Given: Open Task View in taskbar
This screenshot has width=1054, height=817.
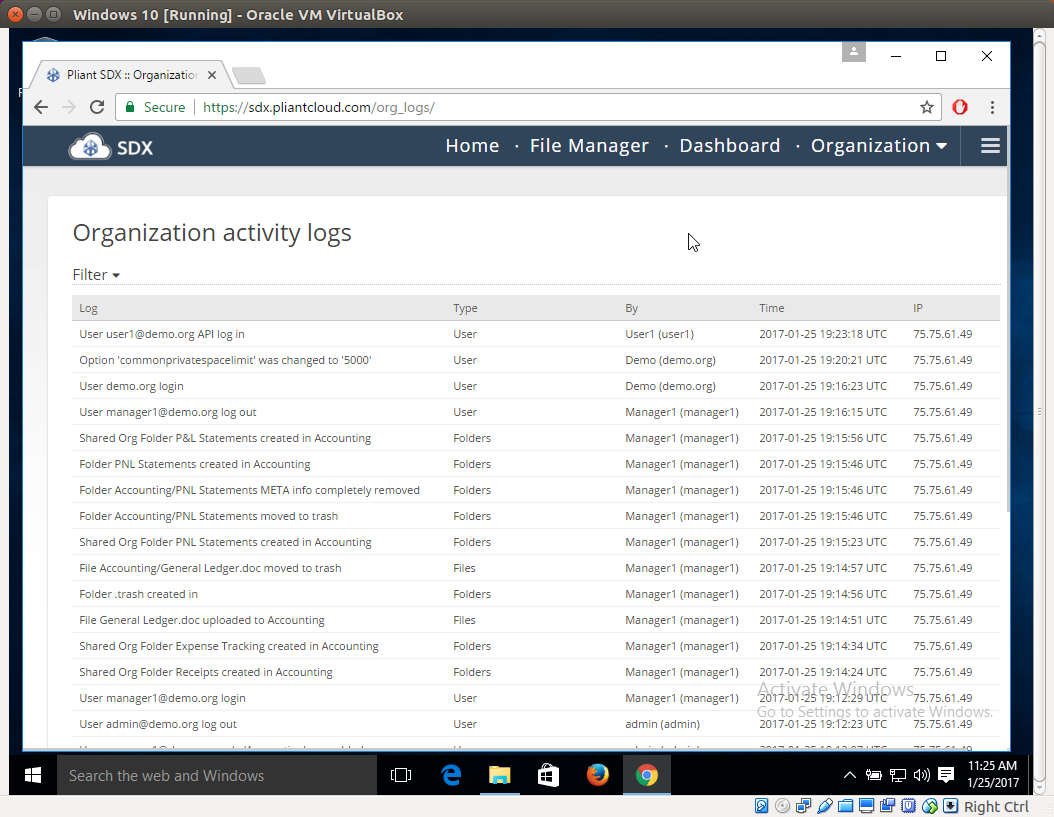Looking at the screenshot, I should point(401,775).
